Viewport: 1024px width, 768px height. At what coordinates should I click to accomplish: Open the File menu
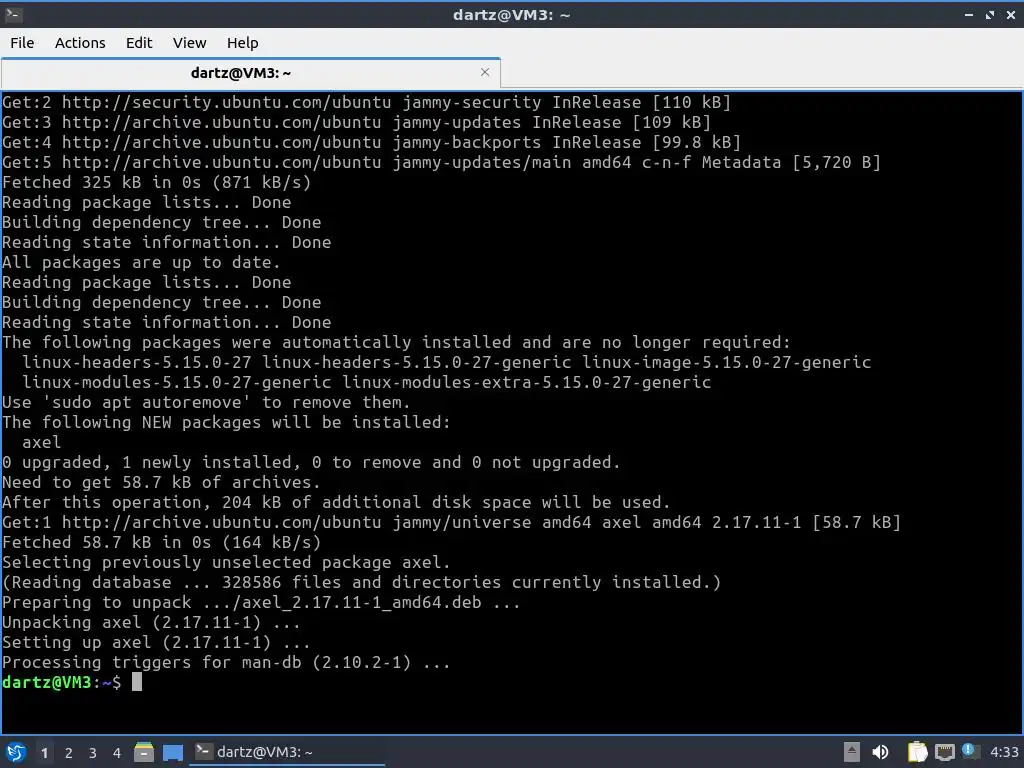[x=22, y=43]
